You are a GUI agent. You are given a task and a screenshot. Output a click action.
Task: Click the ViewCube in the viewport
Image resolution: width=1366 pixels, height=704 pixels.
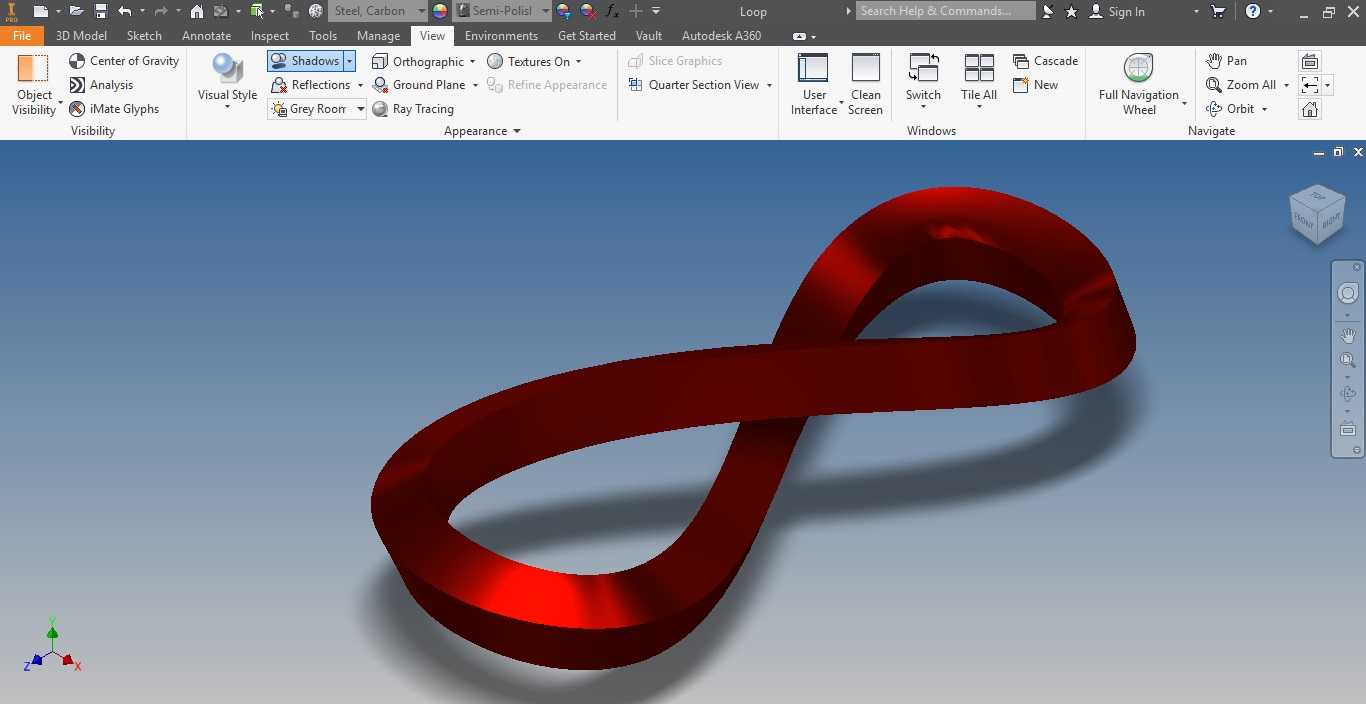1316,213
